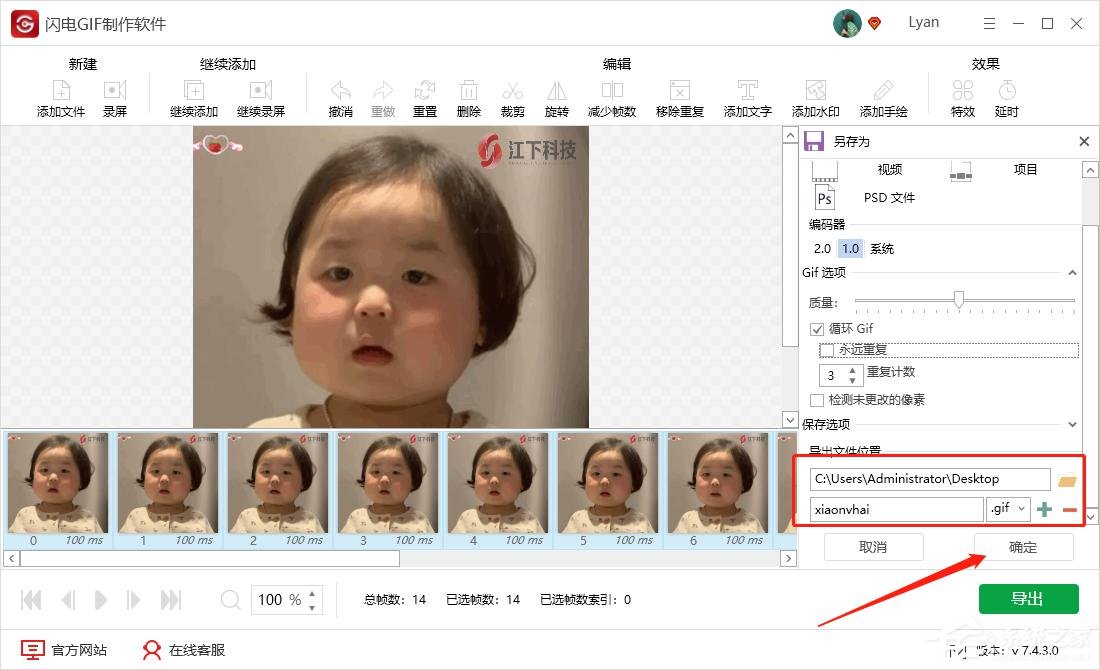Enable the 永远重复 repeat forever checkbox
The width and height of the screenshot is (1100, 670).
coord(827,349)
